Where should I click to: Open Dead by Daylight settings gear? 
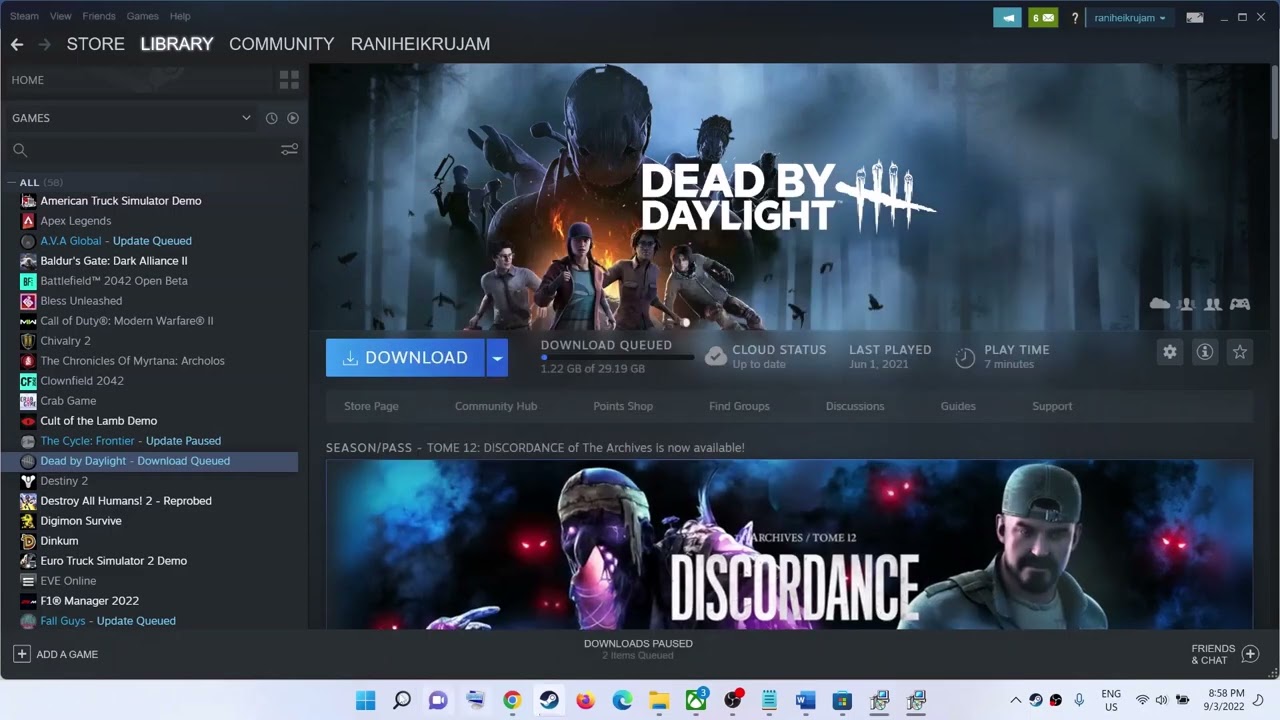(1169, 352)
